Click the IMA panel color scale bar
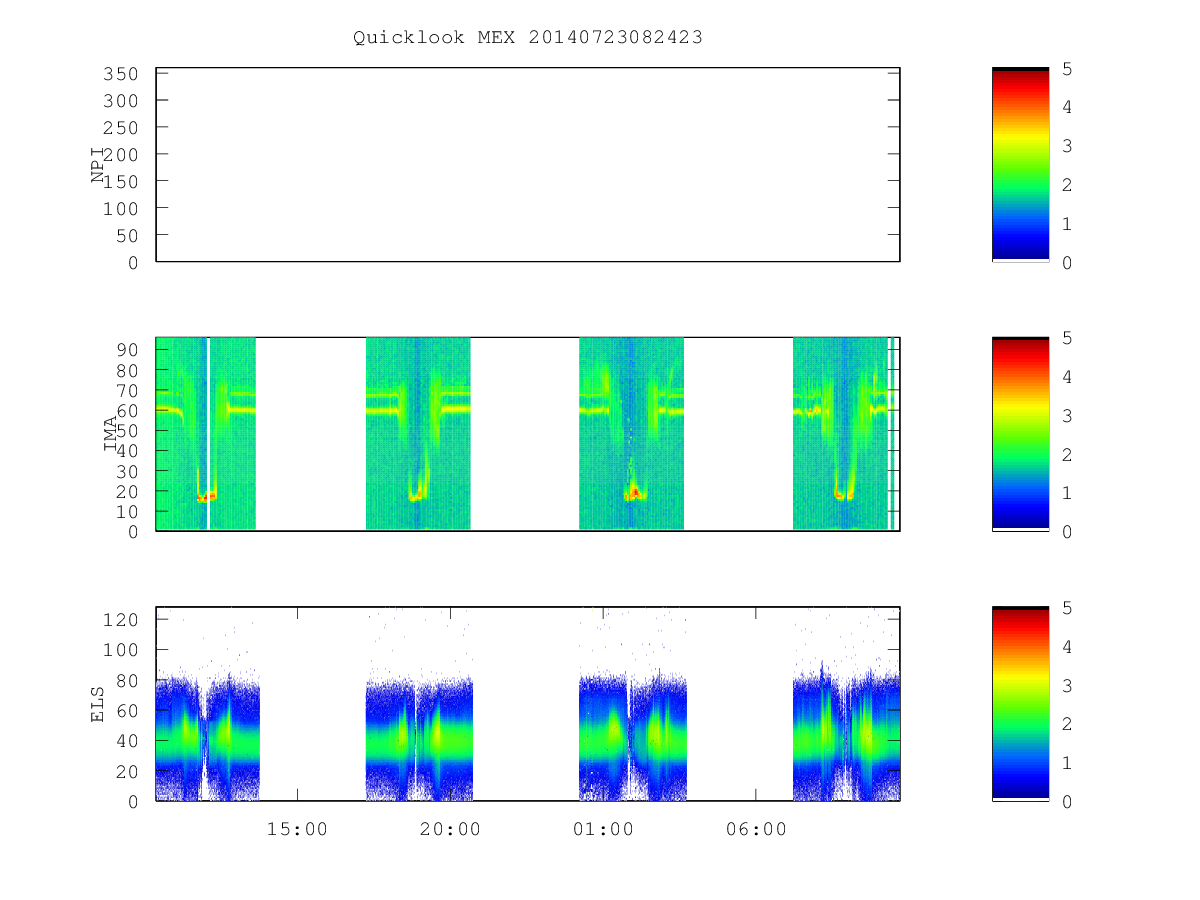This screenshot has height=900, width=1200. [x=1020, y=434]
